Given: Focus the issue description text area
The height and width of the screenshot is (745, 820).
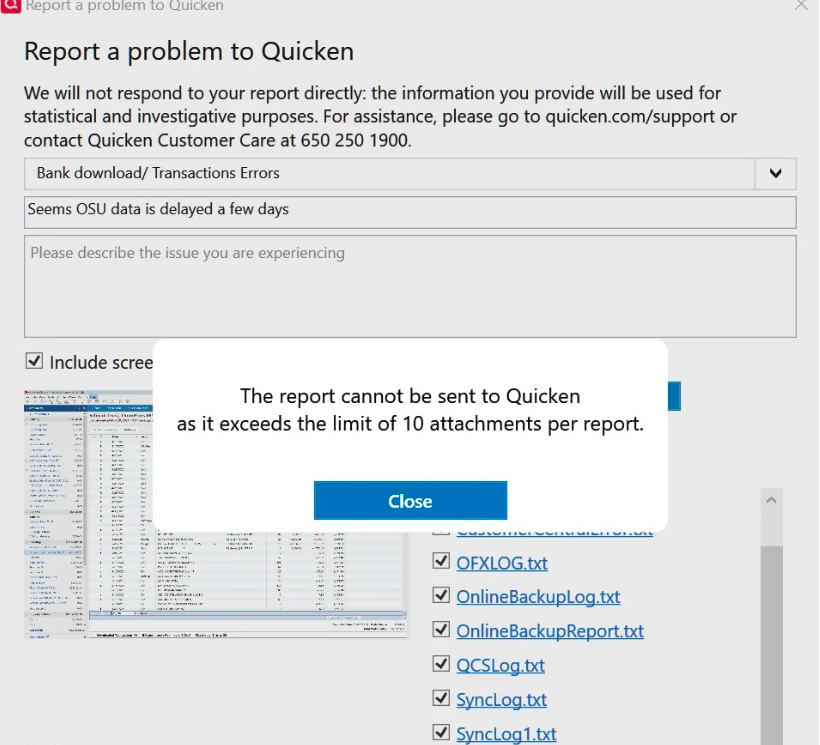Looking at the screenshot, I should pyautogui.click(x=410, y=286).
